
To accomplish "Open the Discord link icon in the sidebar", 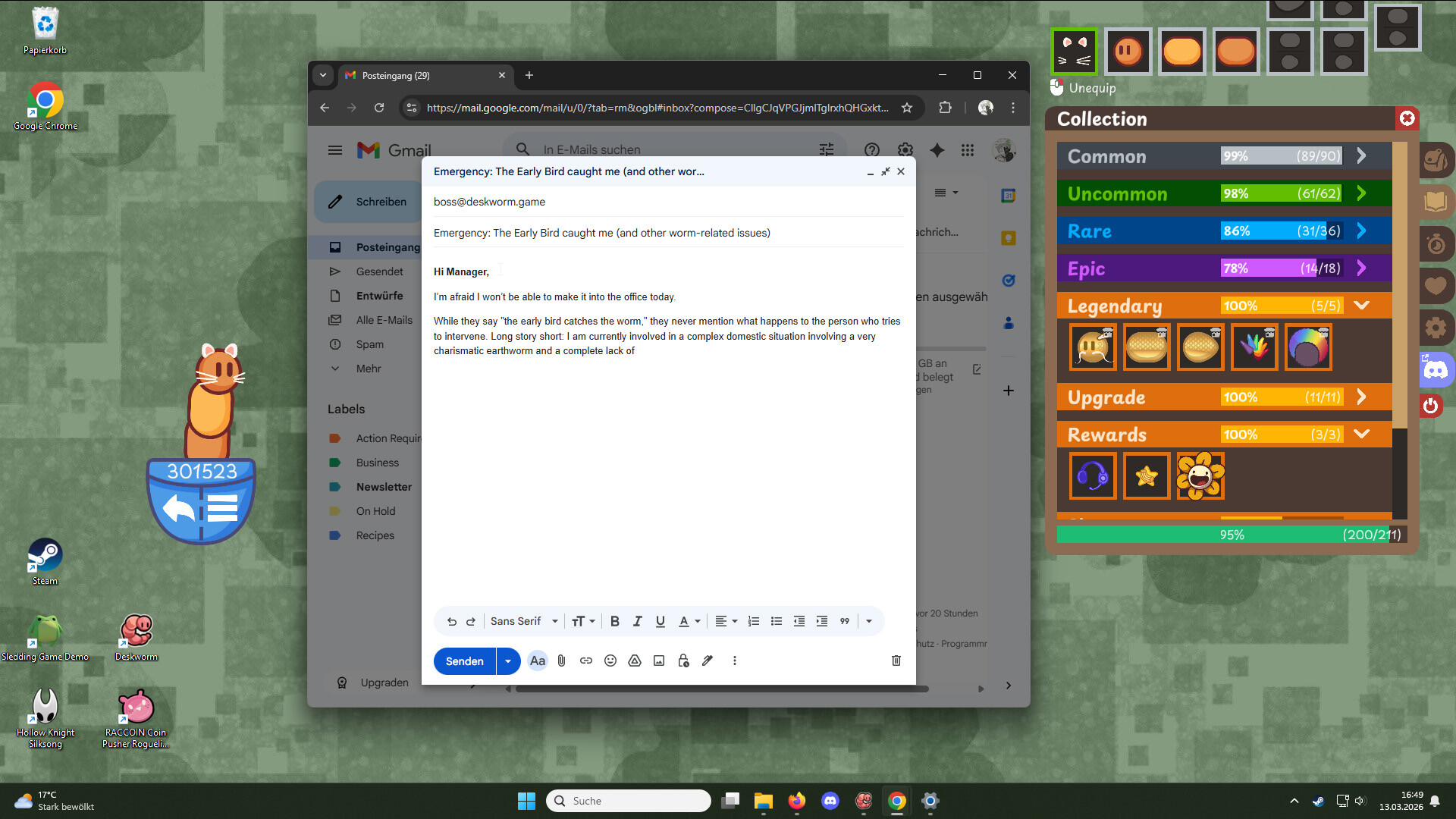I will click(x=1436, y=369).
